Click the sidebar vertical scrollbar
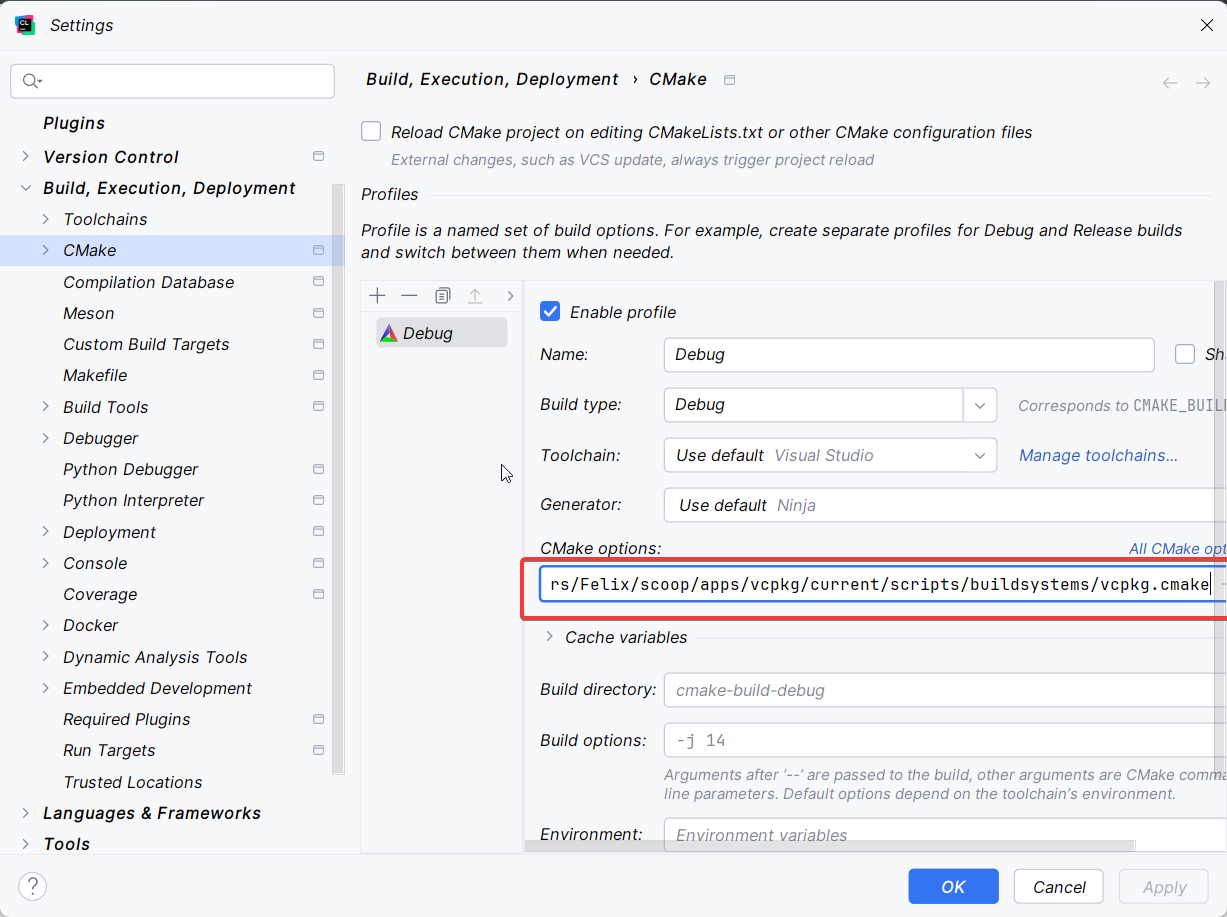Viewport: 1227px width, 917px height. coord(339,480)
